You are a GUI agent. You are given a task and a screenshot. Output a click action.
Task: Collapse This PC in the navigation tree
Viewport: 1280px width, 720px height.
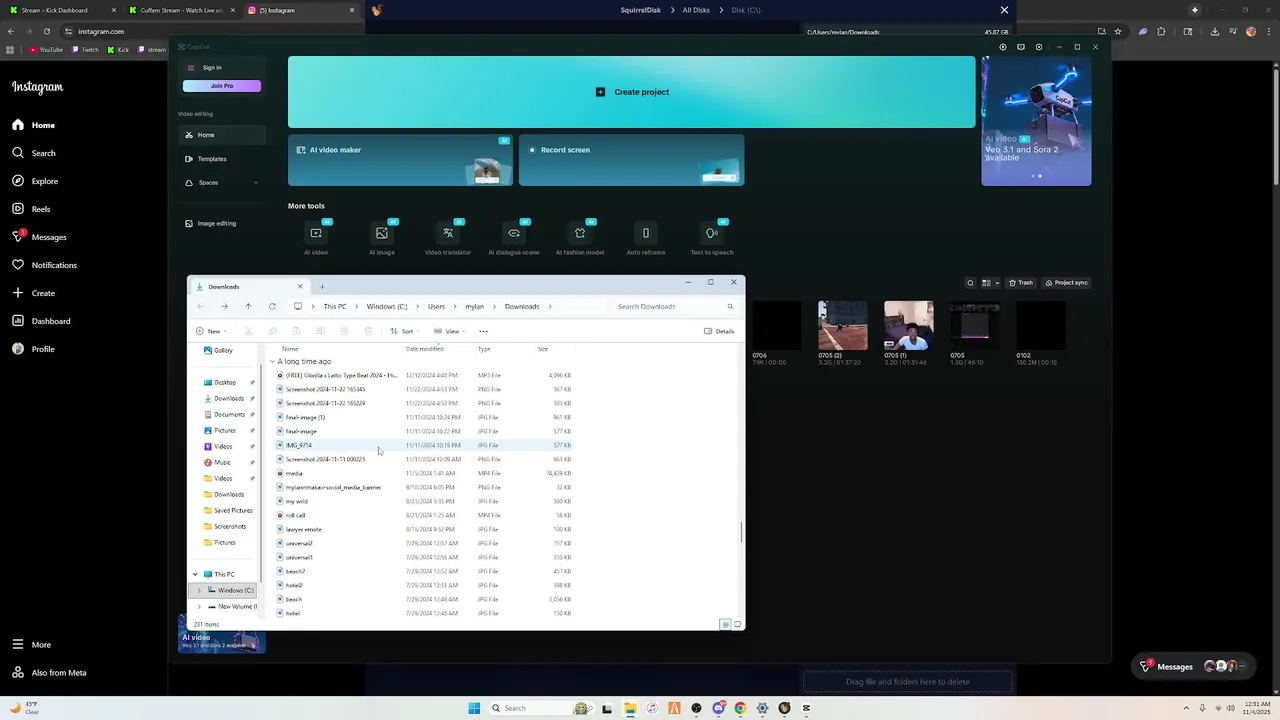pos(195,574)
